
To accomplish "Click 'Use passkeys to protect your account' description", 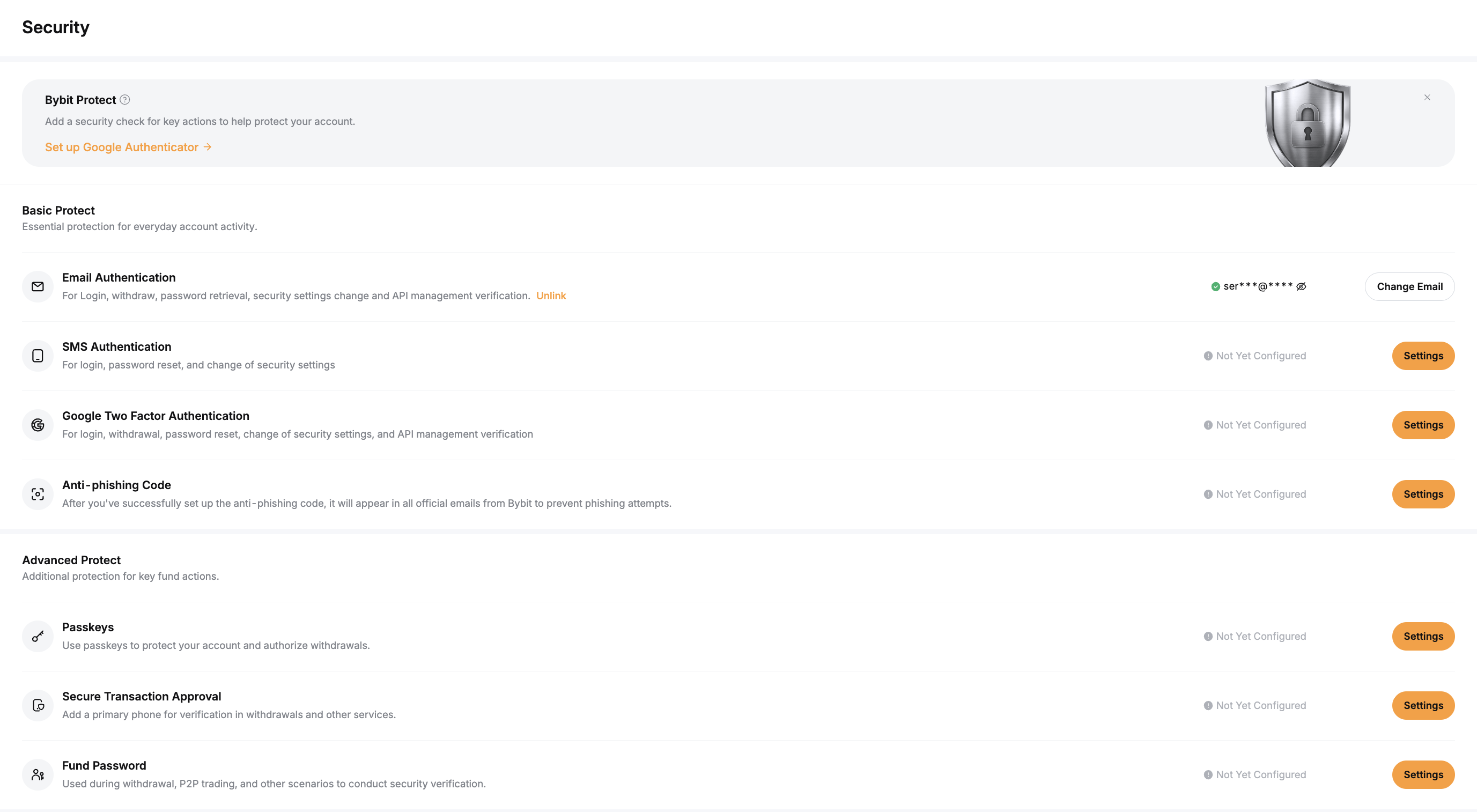I will [x=216, y=646].
